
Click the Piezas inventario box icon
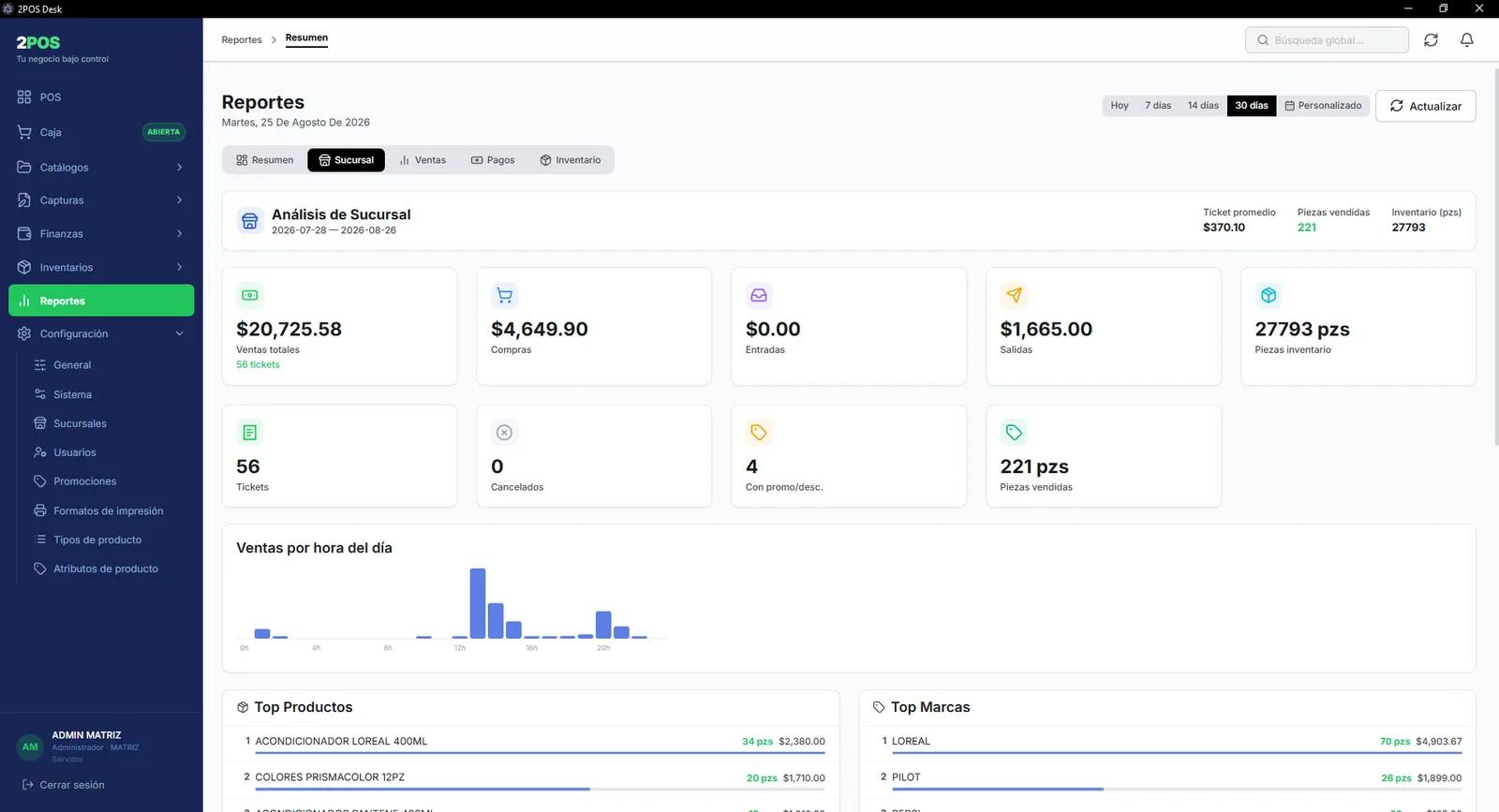click(1269, 295)
